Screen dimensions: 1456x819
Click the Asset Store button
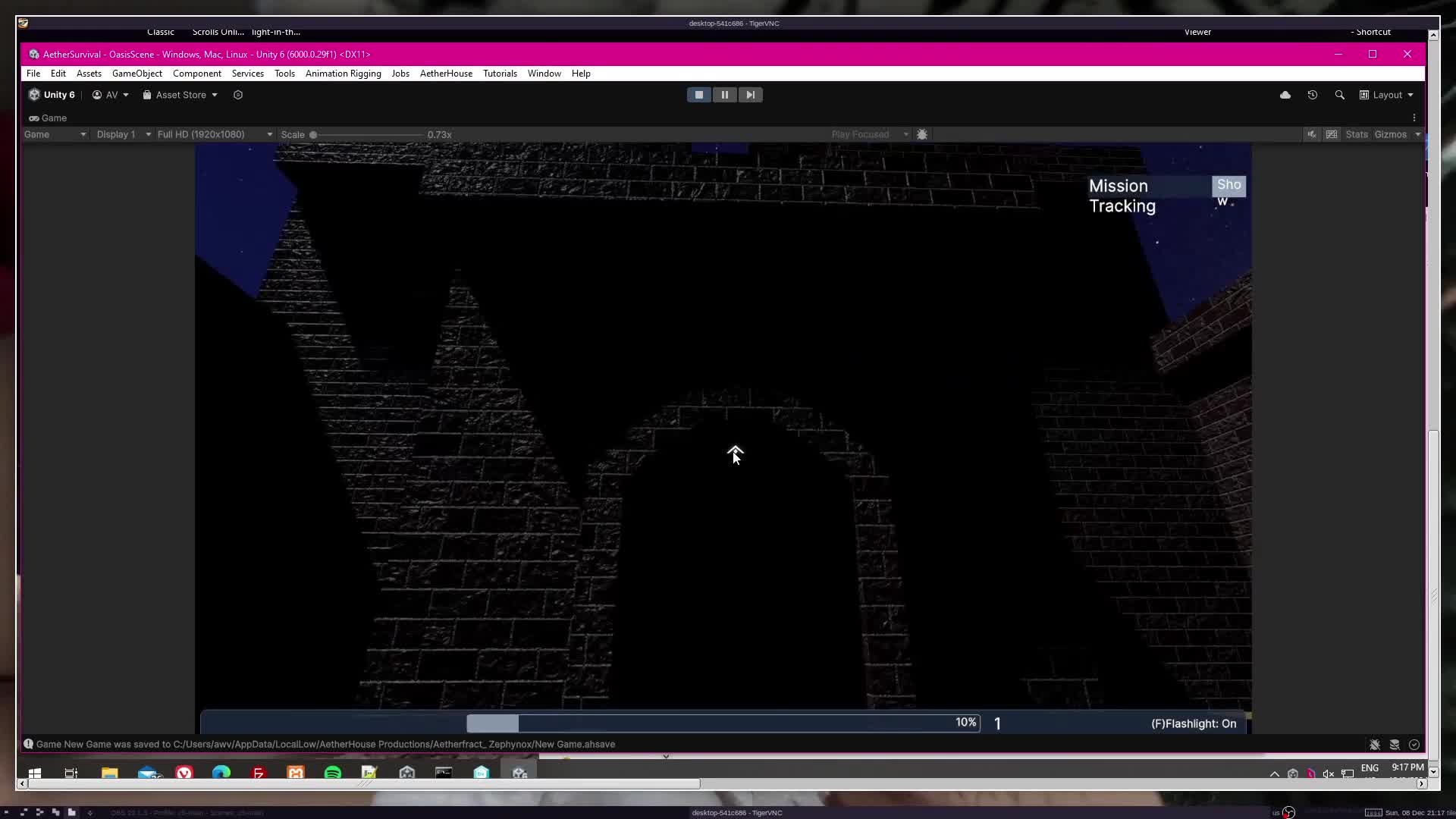tap(180, 95)
